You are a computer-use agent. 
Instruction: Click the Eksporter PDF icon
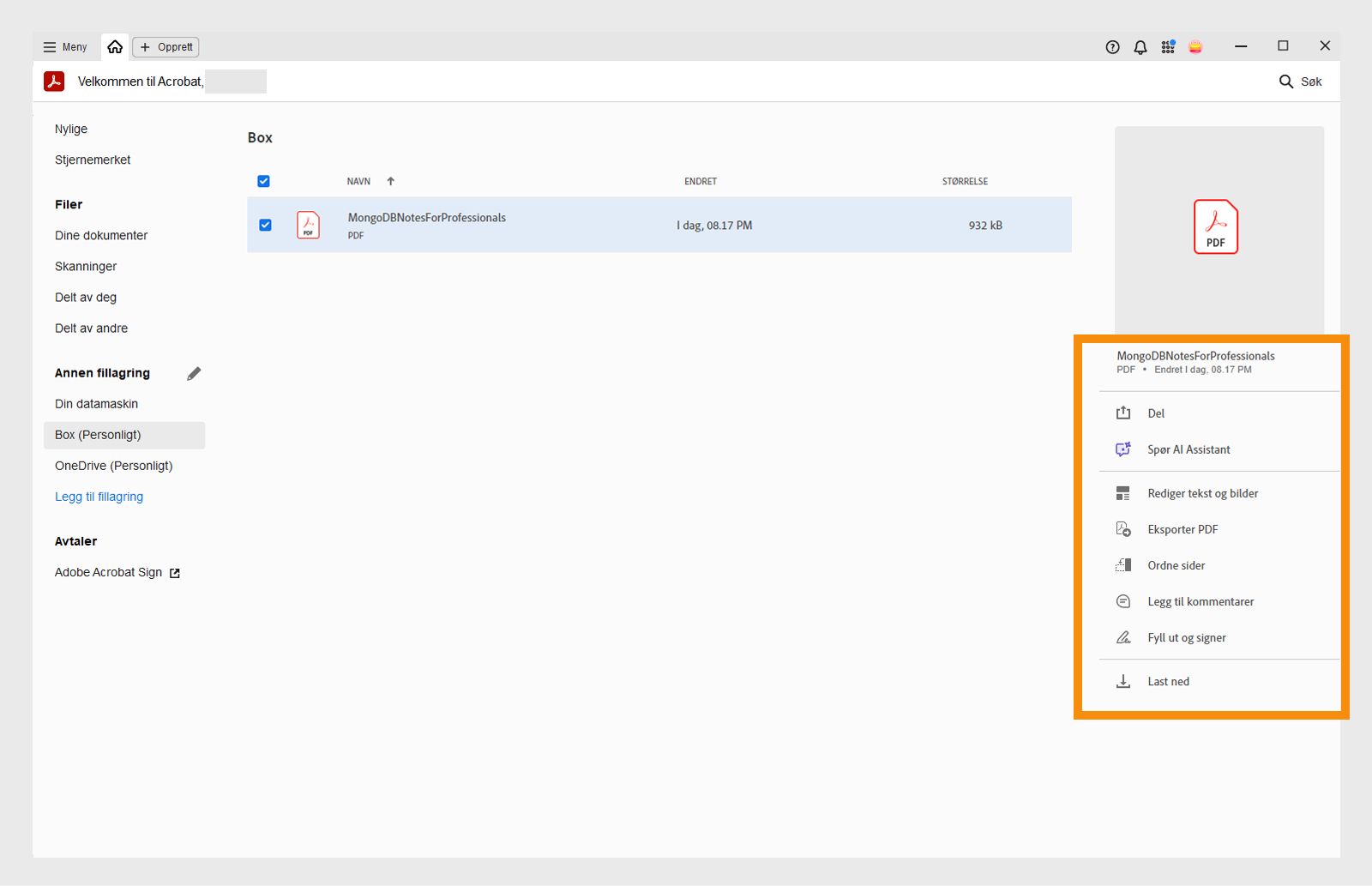(x=1123, y=529)
